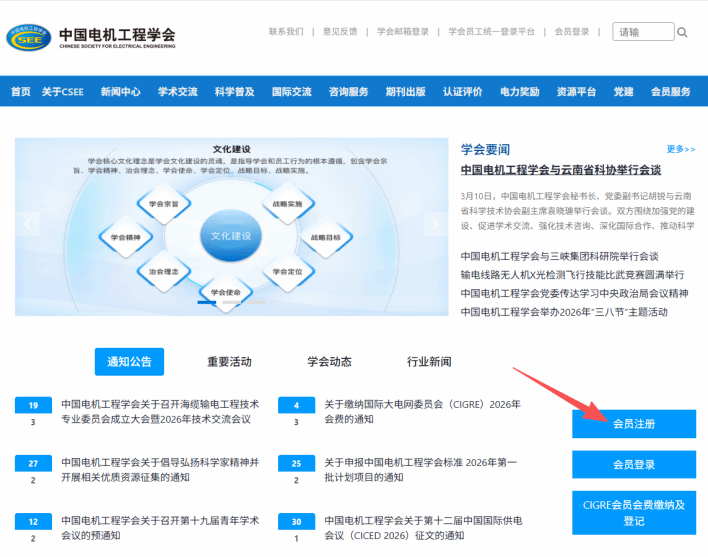Click the 联系我们 link in header

pos(285,32)
